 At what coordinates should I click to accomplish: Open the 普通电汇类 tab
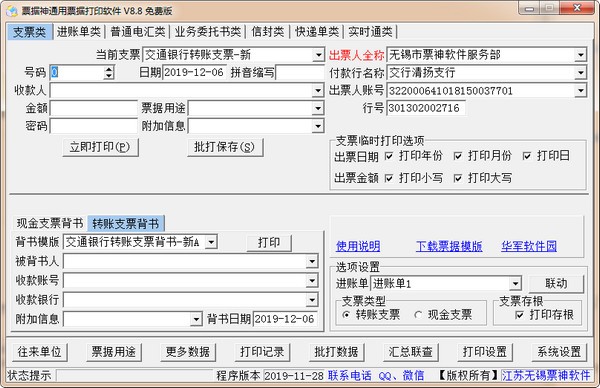[x=138, y=32]
